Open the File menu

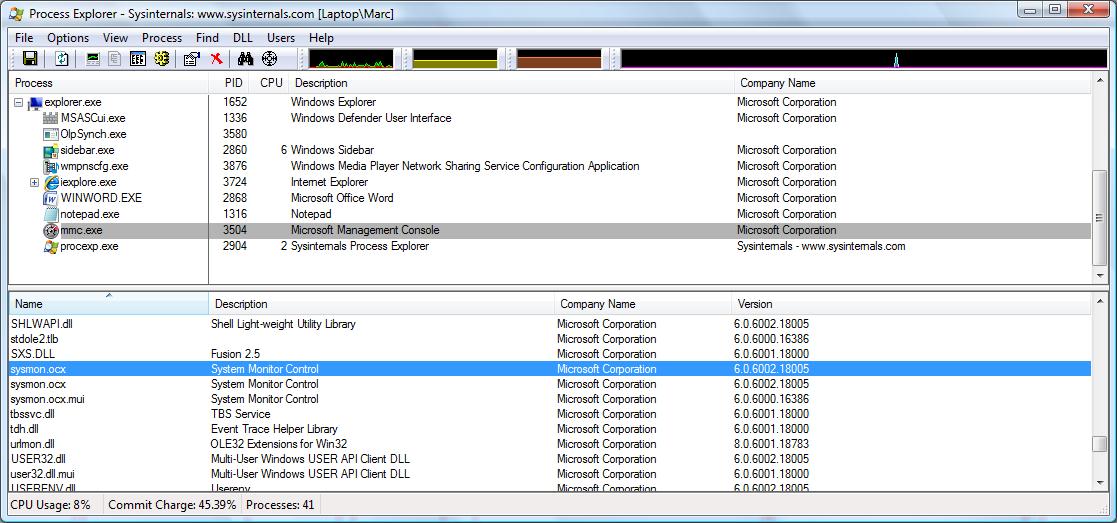coord(24,38)
